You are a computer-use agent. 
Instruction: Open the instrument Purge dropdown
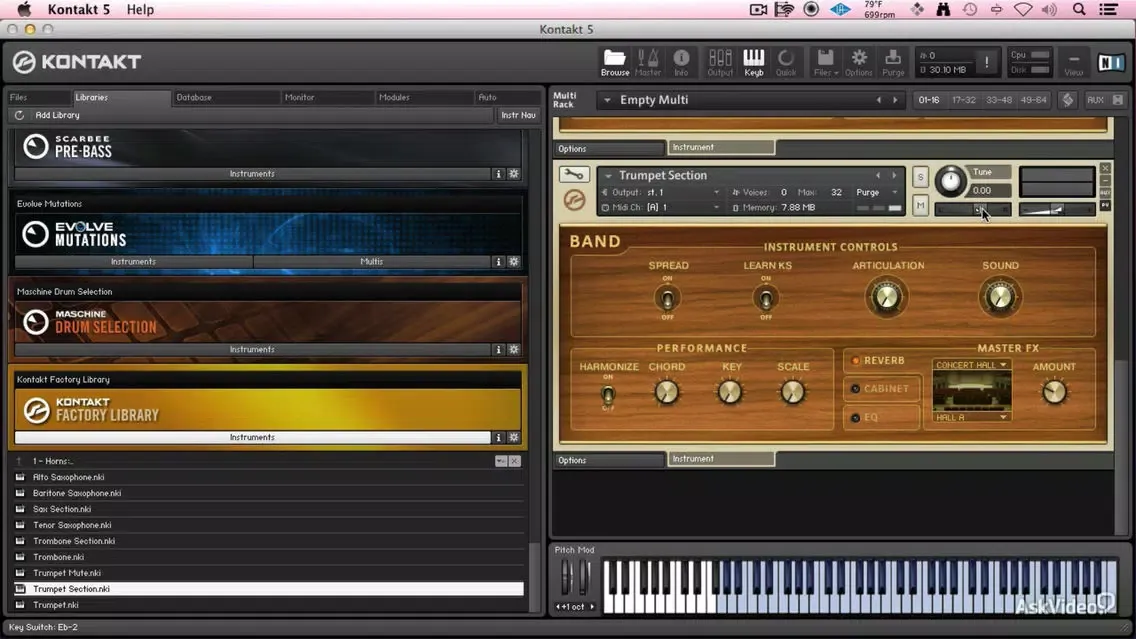895,192
